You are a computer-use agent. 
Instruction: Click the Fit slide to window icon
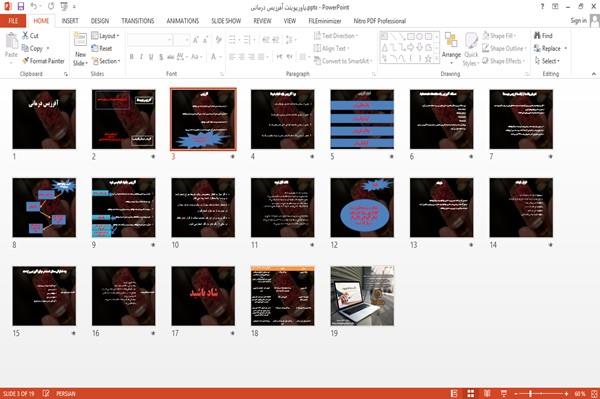point(594,394)
